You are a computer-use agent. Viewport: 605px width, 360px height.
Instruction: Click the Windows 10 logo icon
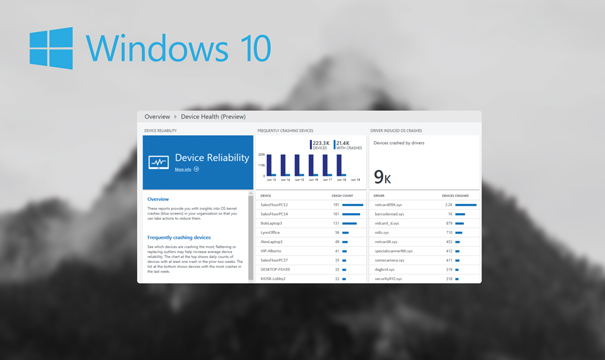(x=51, y=48)
